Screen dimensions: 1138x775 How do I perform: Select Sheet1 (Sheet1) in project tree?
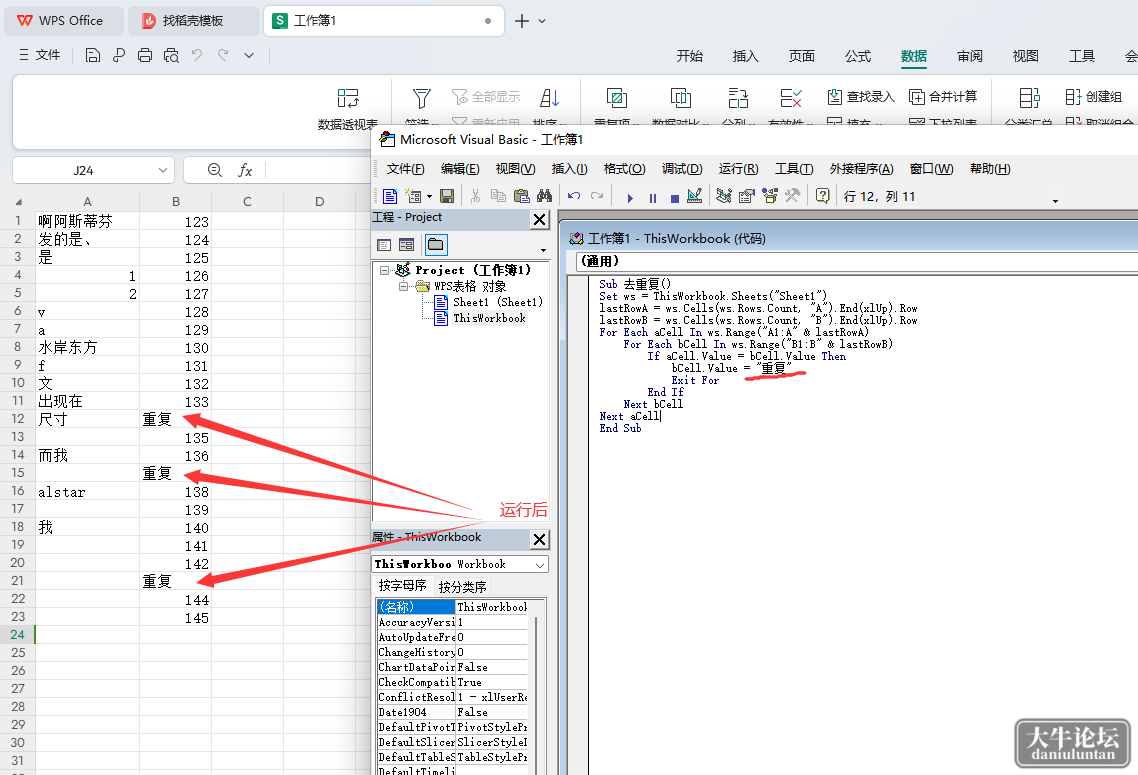tap(489, 302)
